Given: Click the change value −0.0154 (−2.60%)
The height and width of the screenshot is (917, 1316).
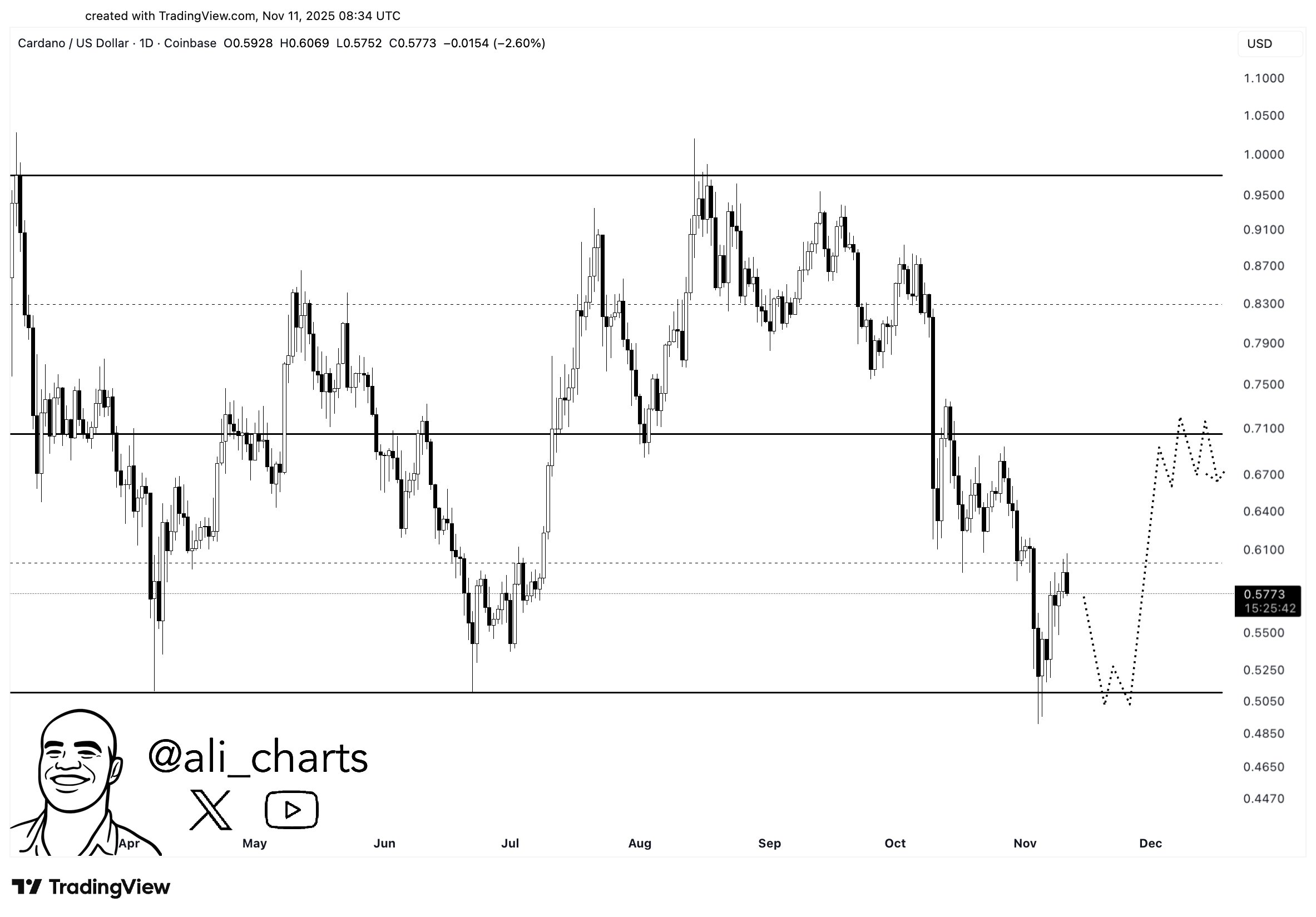Looking at the screenshot, I should [494, 43].
